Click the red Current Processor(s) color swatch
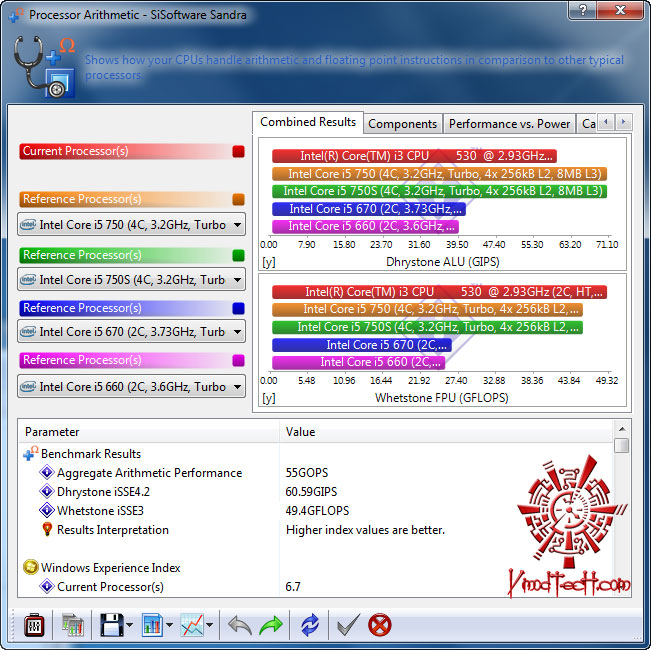The width and height of the screenshot is (651, 650). [x=238, y=151]
